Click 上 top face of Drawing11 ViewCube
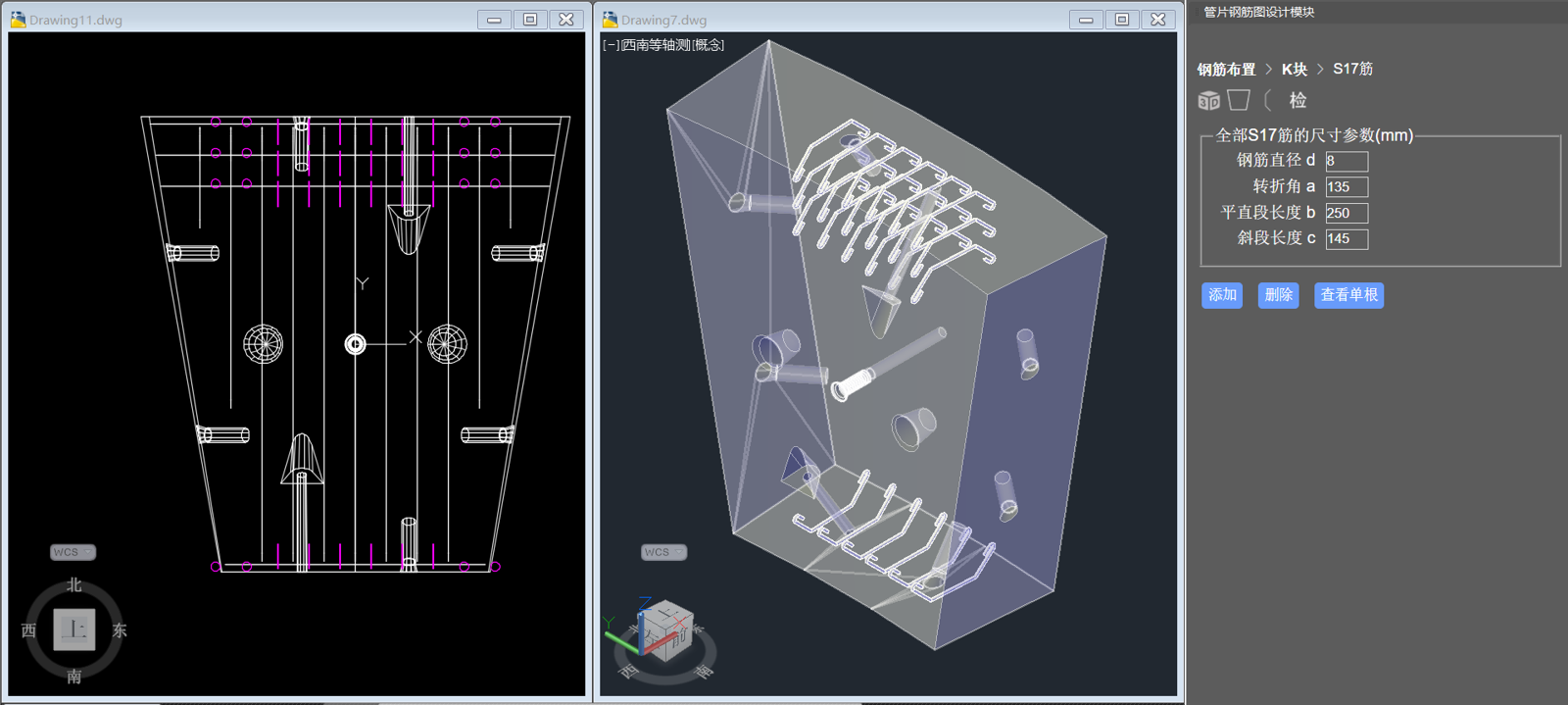The image size is (1568, 705). (74, 629)
